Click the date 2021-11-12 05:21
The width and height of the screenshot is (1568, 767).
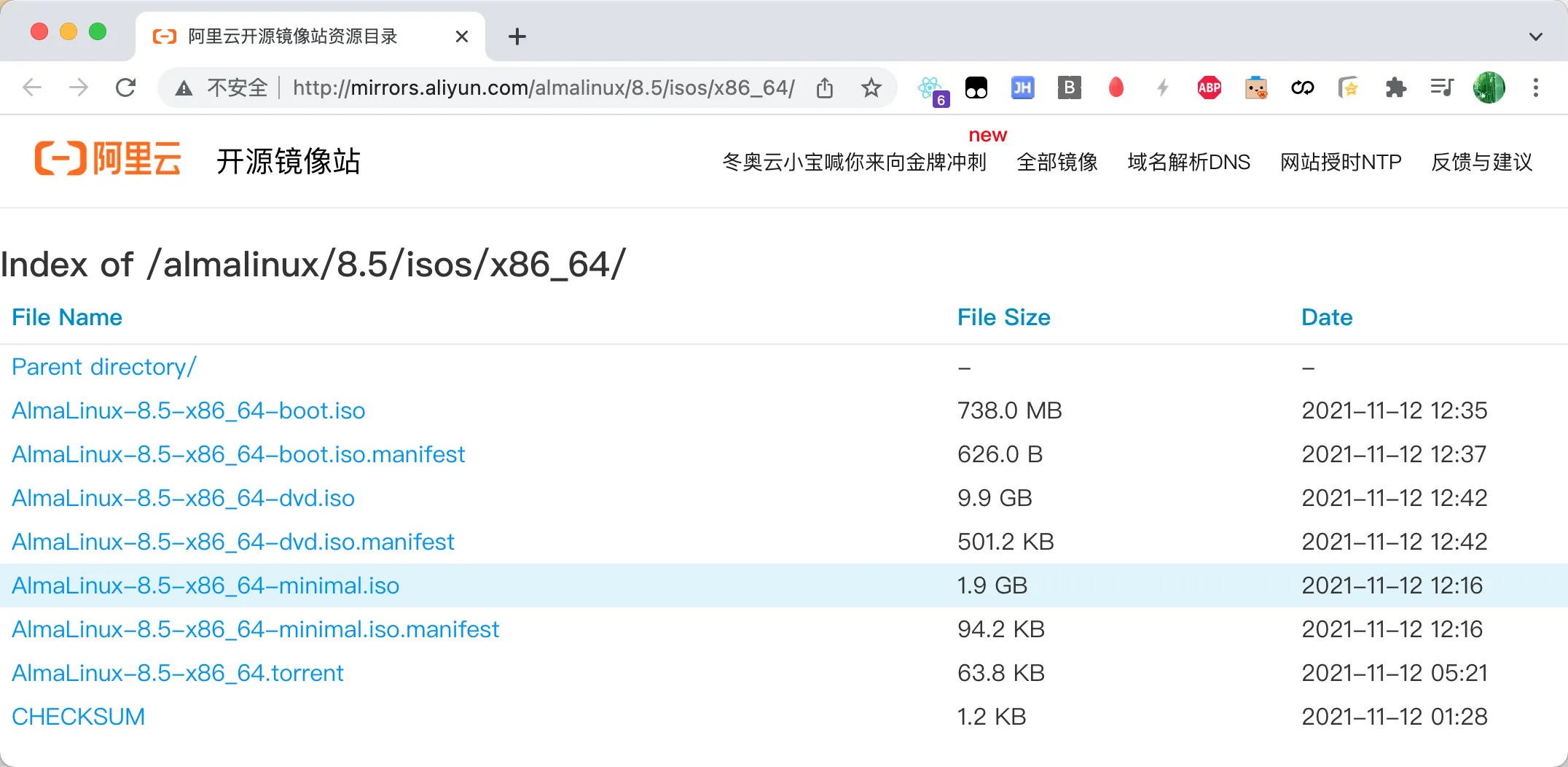click(1395, 673)
